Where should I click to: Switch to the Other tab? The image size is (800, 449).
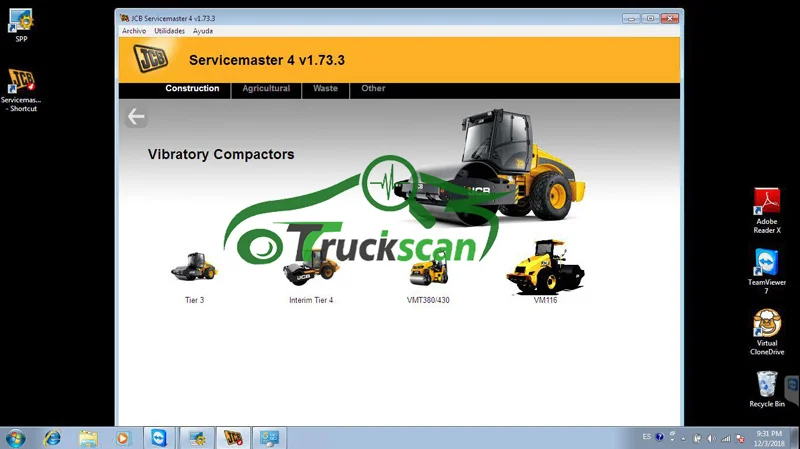pos(373,88)
